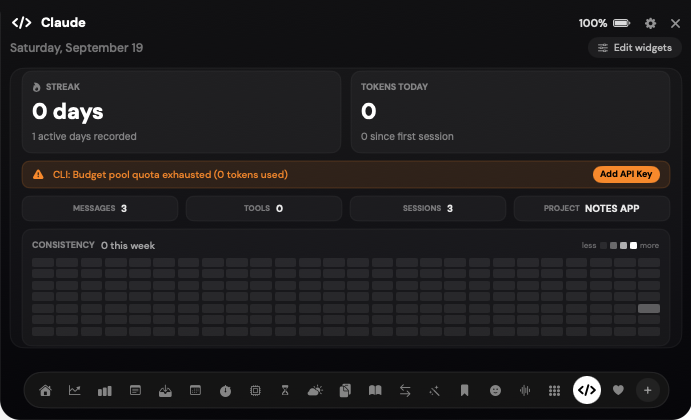
Task: Open the clipboard copy icon
Action: (x=345, y=390)
